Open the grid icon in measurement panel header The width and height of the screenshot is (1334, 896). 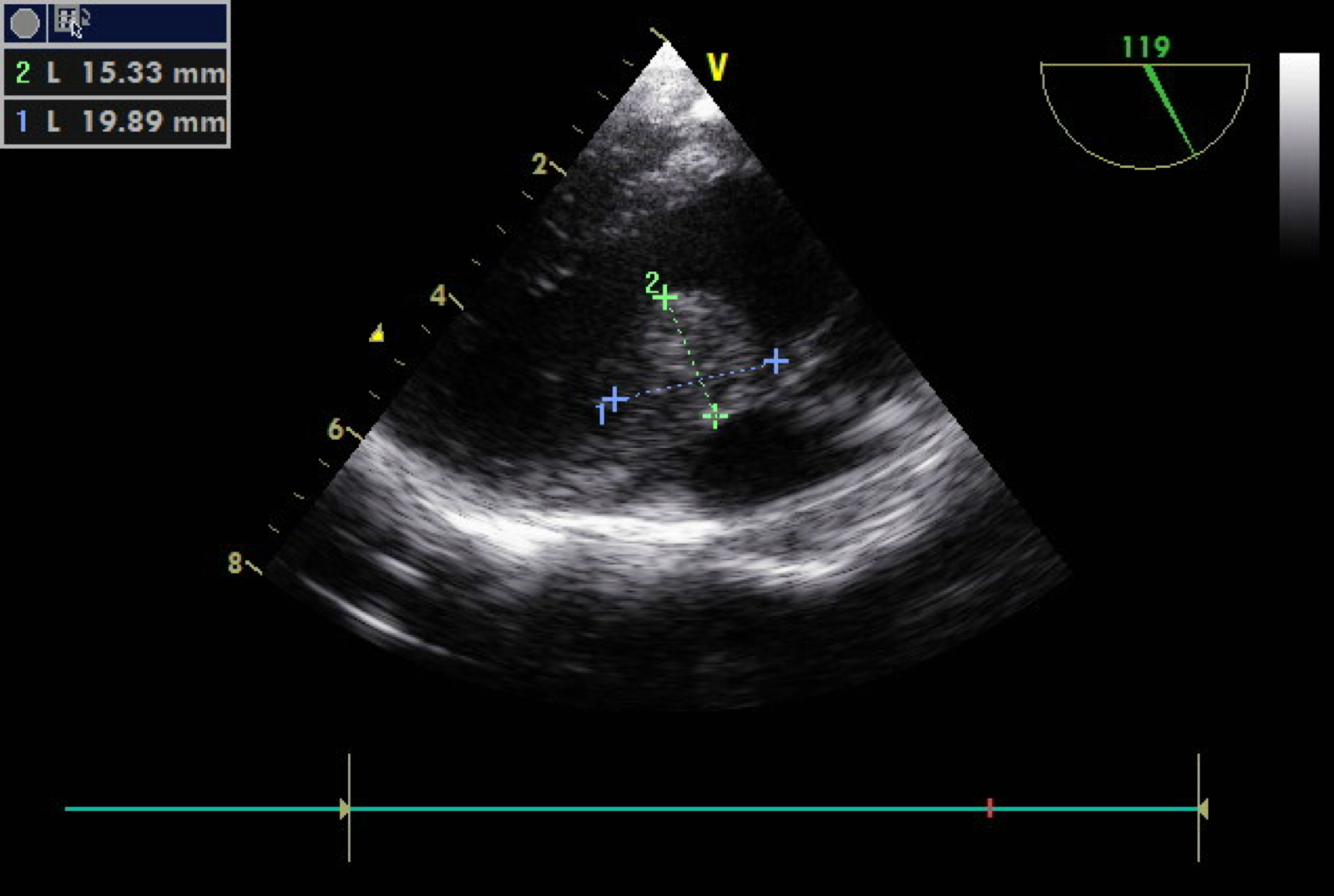(66, 19)
